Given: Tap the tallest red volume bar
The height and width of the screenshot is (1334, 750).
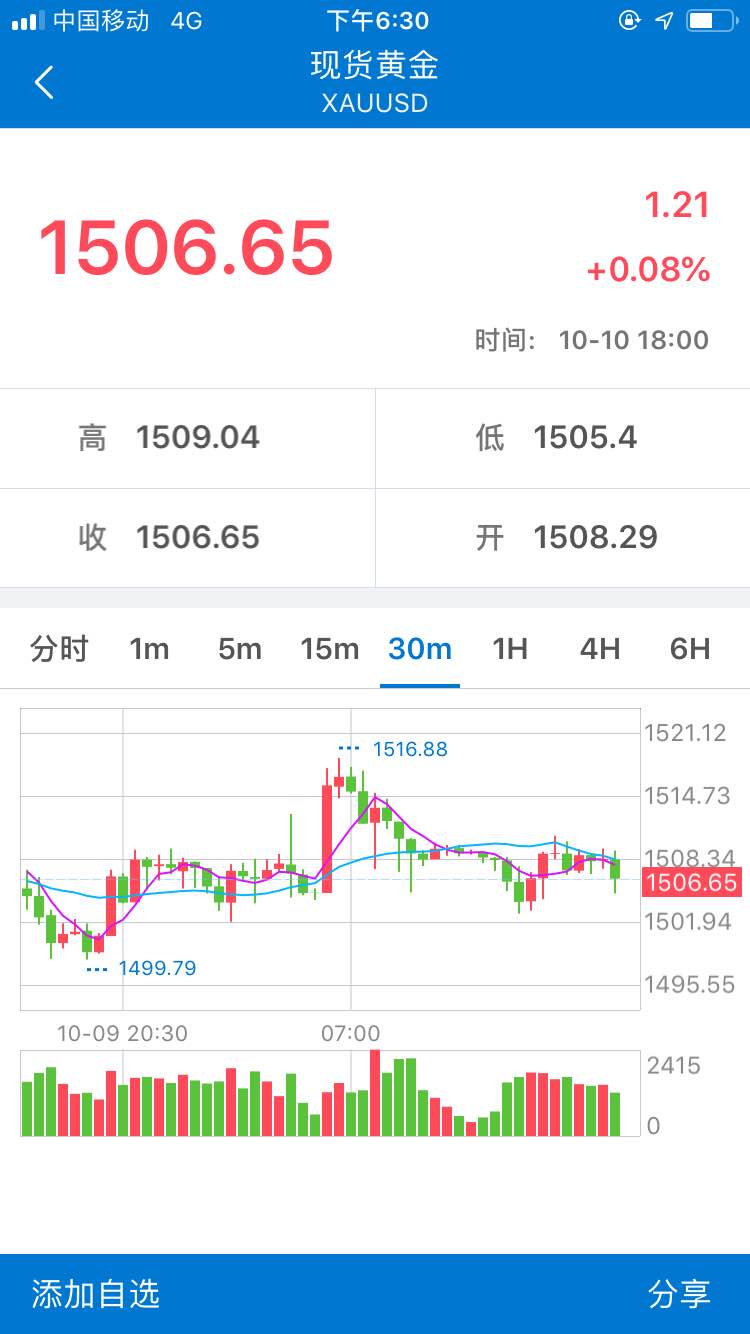Looking at the screenshot, I should (x=375, y=1093).
